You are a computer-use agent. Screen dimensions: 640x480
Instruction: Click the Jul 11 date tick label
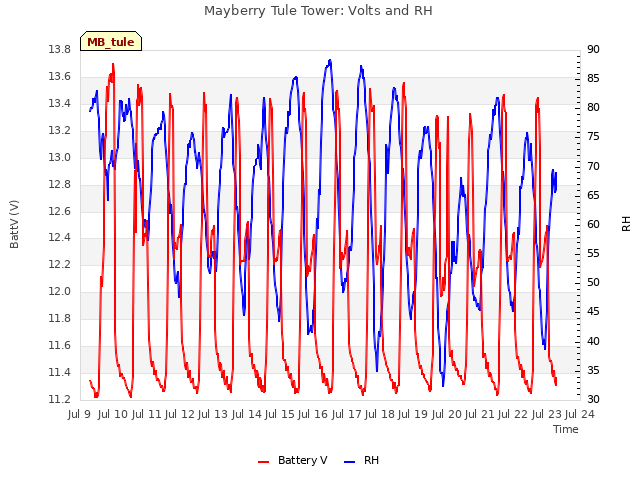[146, 414]
